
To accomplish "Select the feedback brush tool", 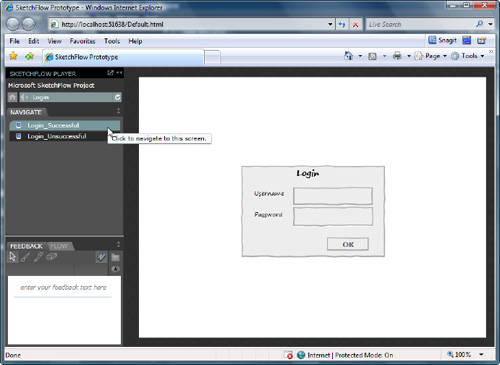I will pos(25,257).
